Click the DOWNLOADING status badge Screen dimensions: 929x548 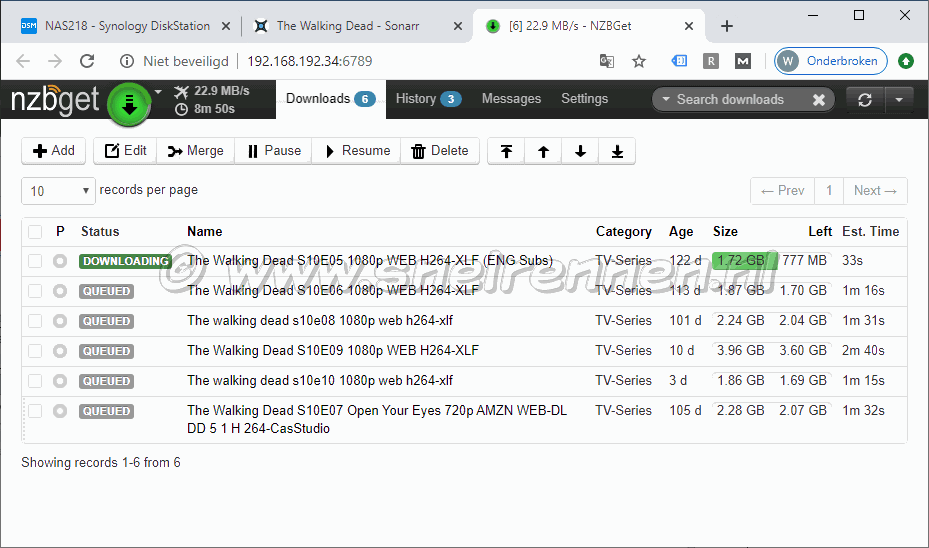click(125, 261)
